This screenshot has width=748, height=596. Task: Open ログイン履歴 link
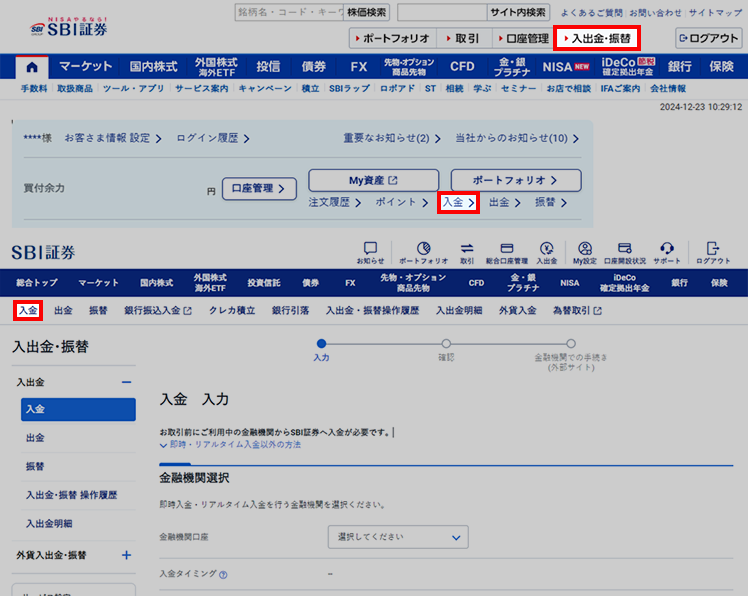point(213,138)
